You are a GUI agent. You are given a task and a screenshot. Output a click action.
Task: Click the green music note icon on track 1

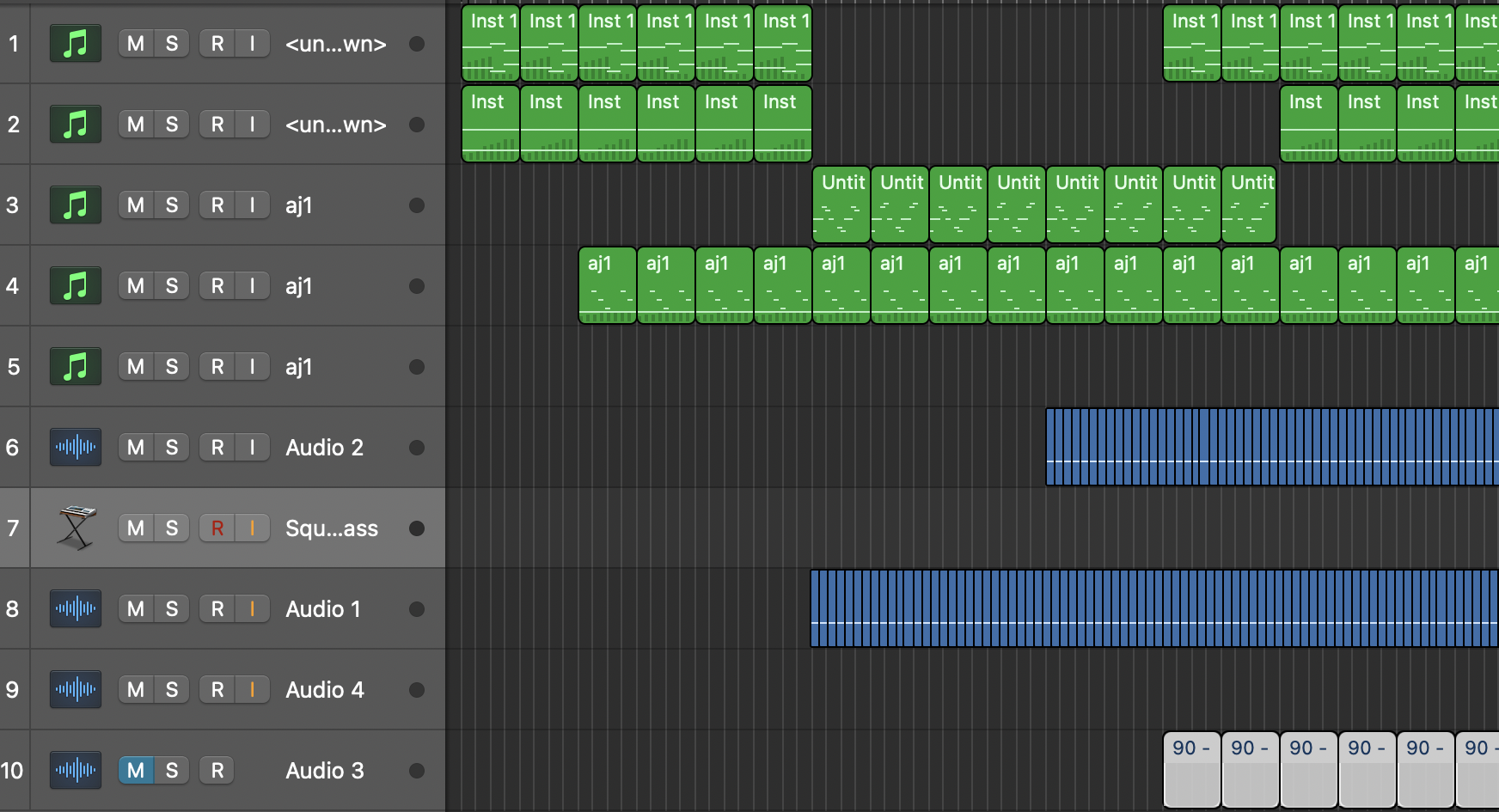pos(76,44)
